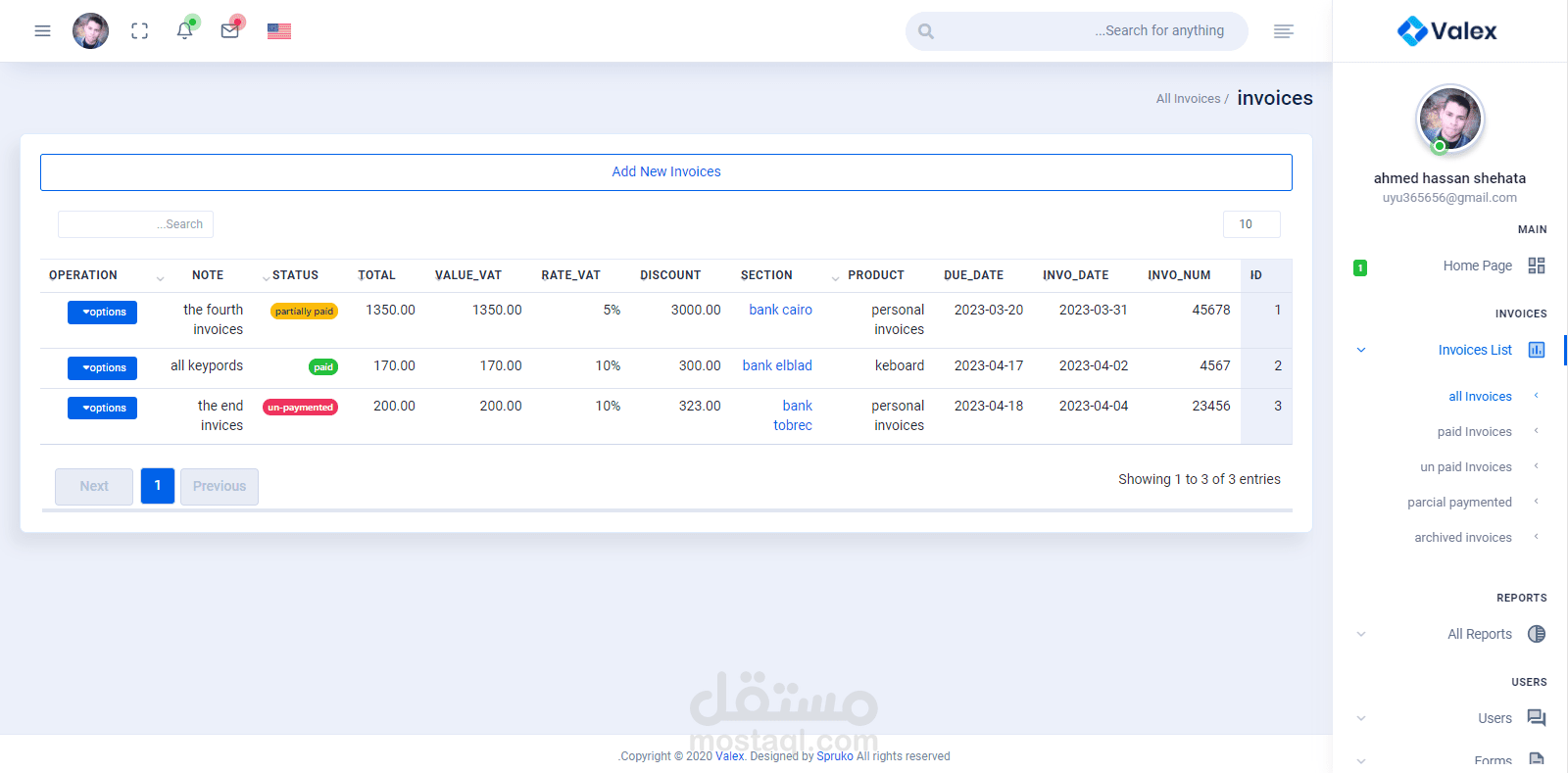
Task: Click the Invoices List chart icon
Action: click(x=1537, y=350)
